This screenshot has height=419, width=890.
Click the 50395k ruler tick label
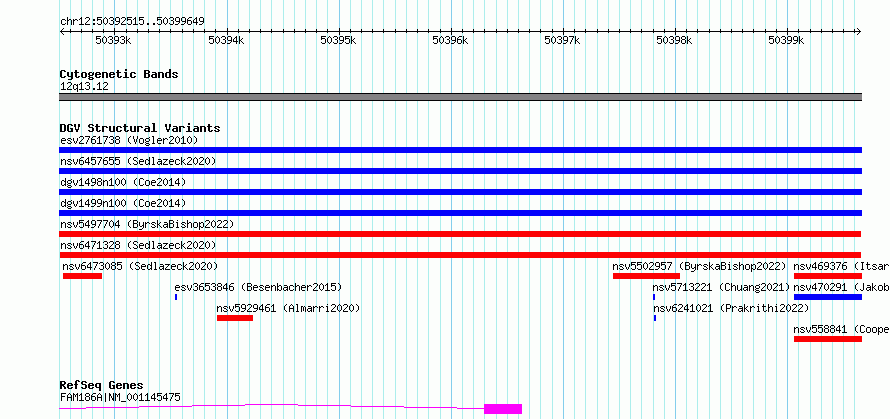(338, 40)
